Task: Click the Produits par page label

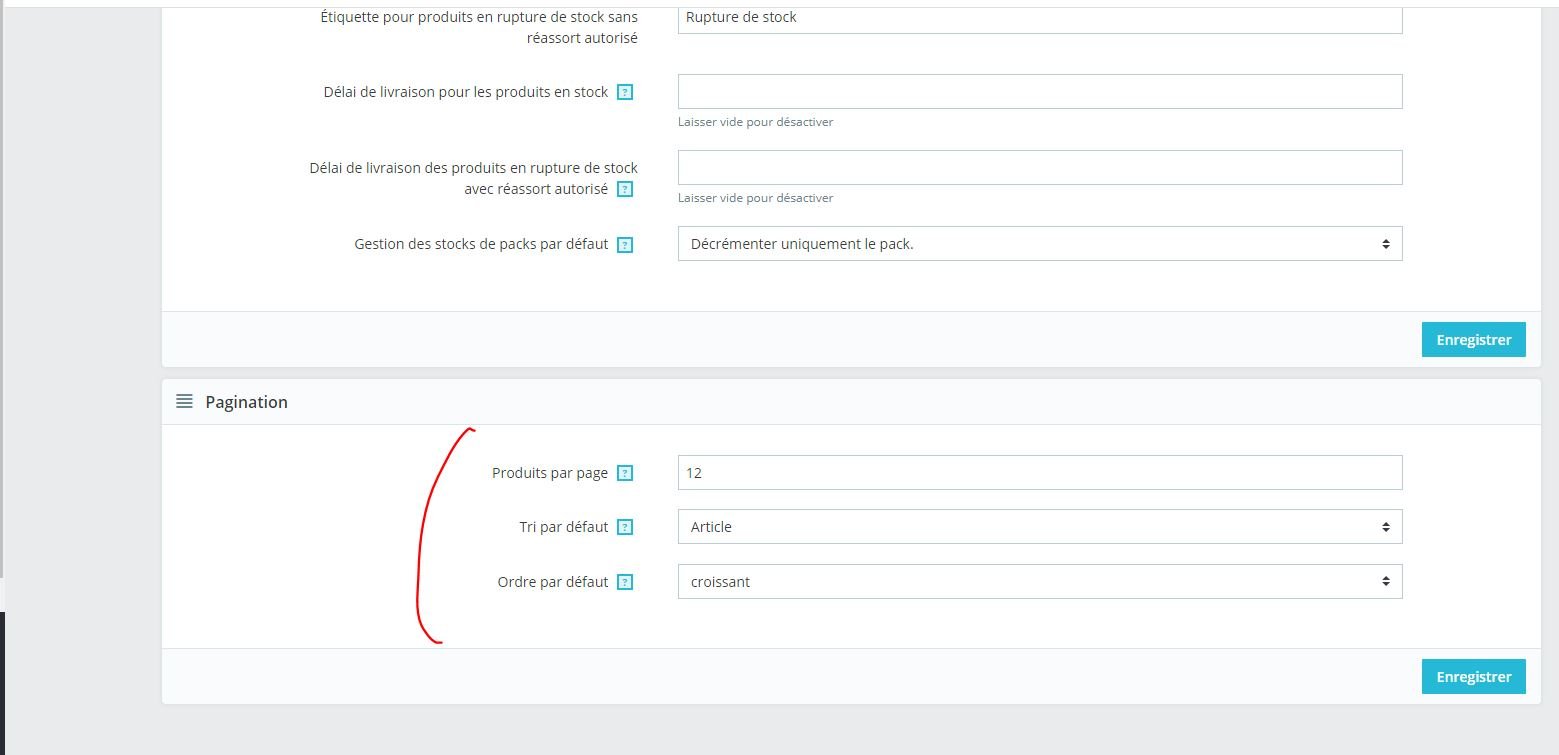Action: click(550, 473)
